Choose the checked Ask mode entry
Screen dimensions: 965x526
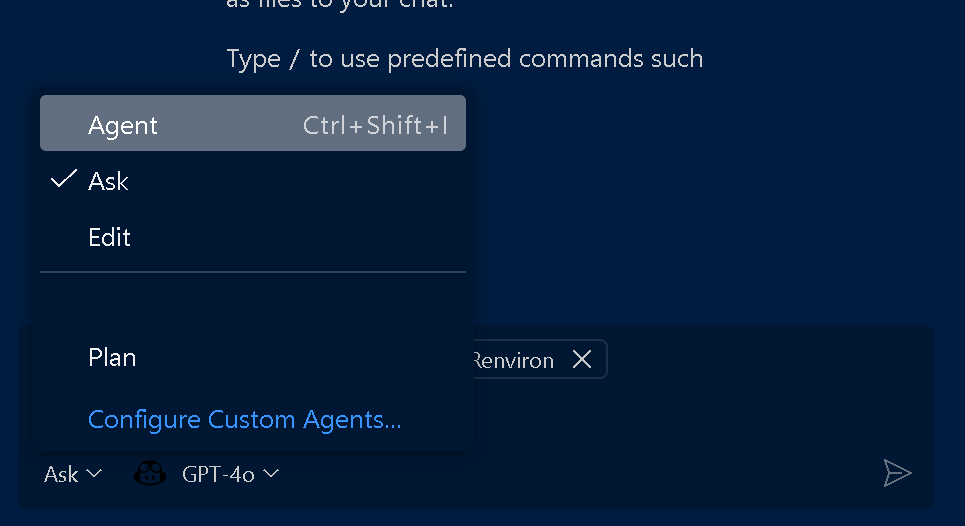(x=108, y=181)
